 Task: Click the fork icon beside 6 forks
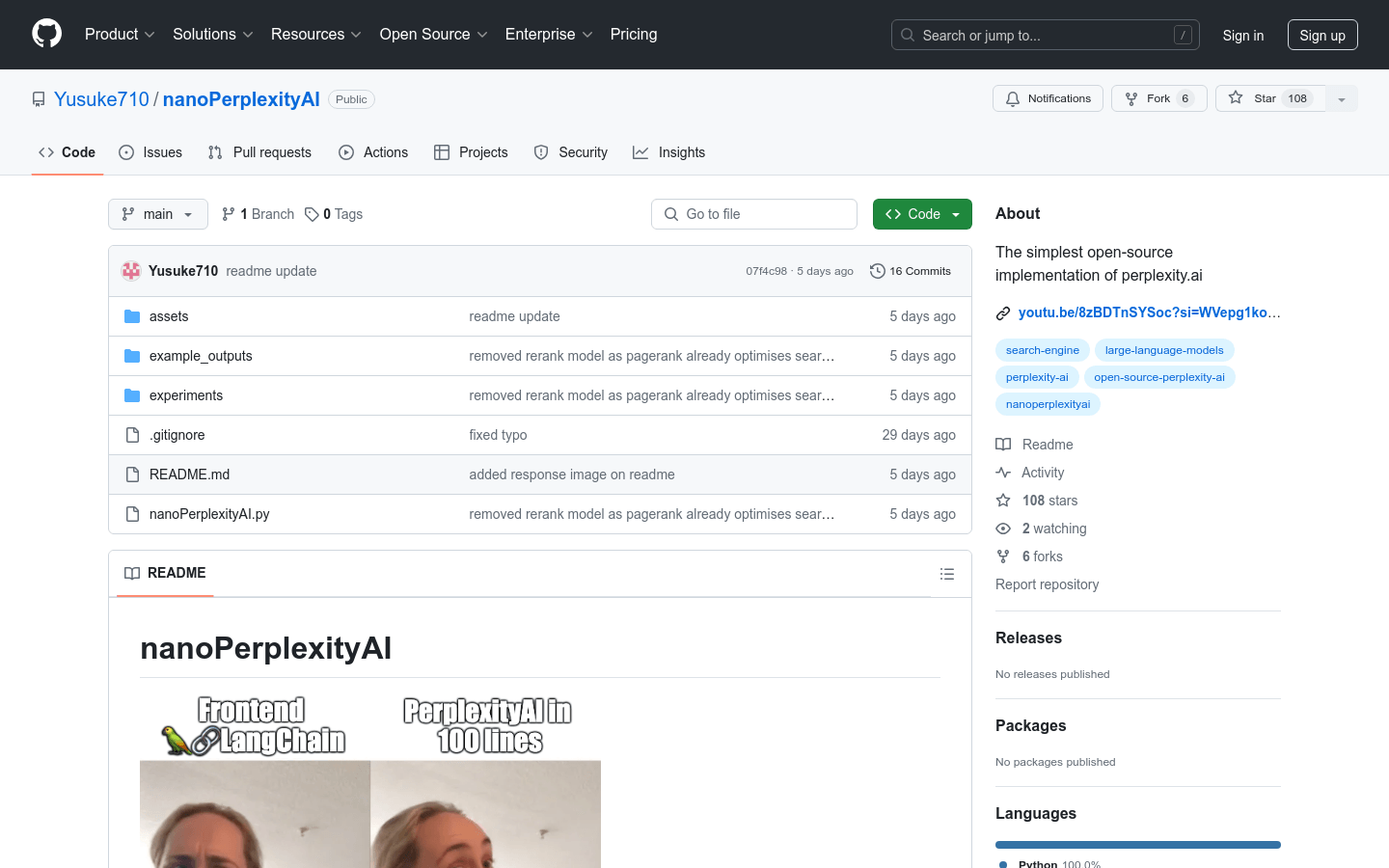click(1003, 556)
